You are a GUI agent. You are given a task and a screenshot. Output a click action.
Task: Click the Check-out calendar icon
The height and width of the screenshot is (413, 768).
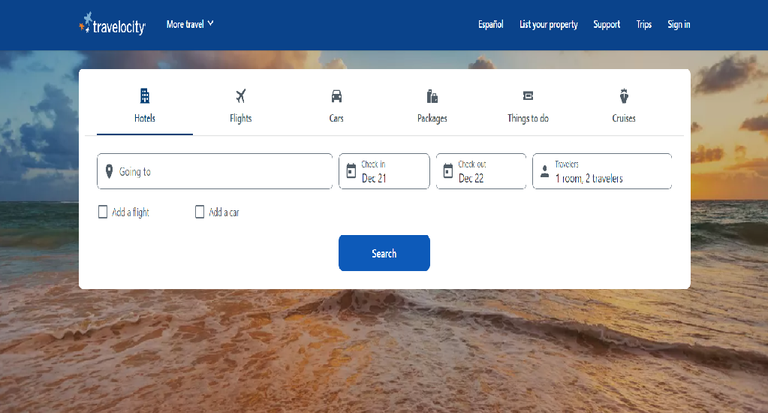coord(448,171)
